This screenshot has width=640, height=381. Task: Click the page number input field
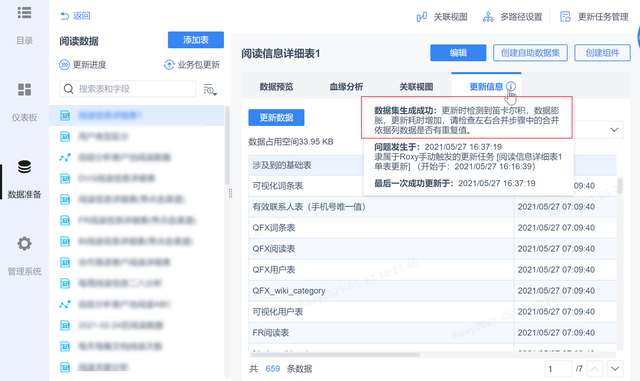558,369
